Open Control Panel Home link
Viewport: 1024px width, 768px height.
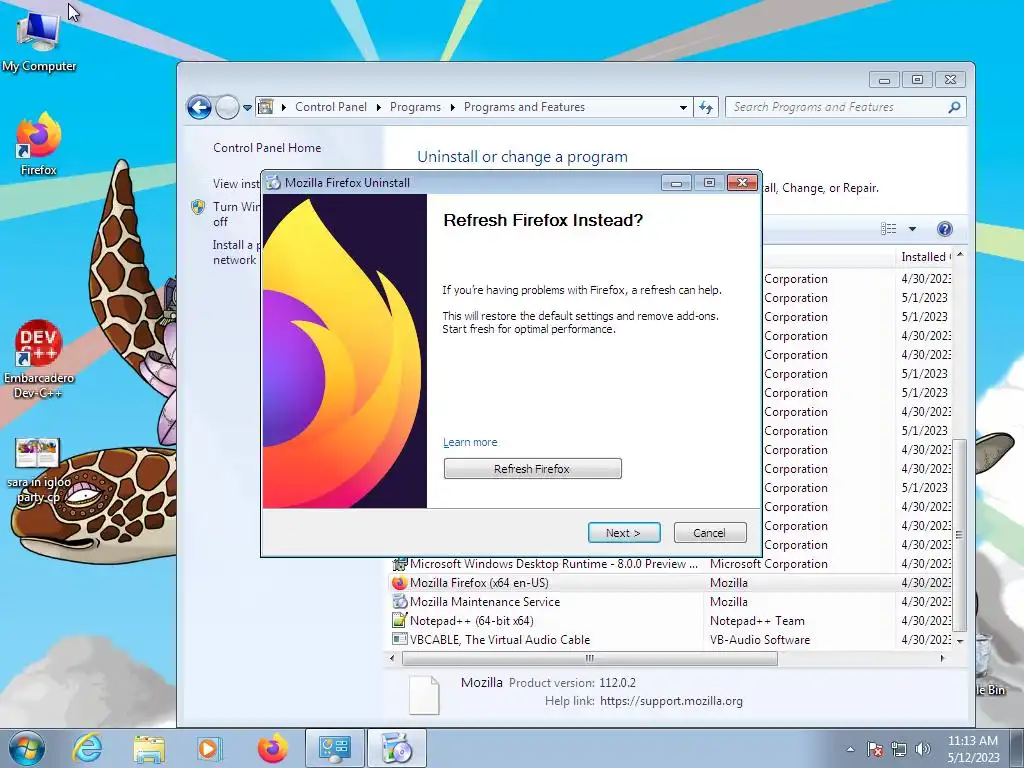pos(267,148)
